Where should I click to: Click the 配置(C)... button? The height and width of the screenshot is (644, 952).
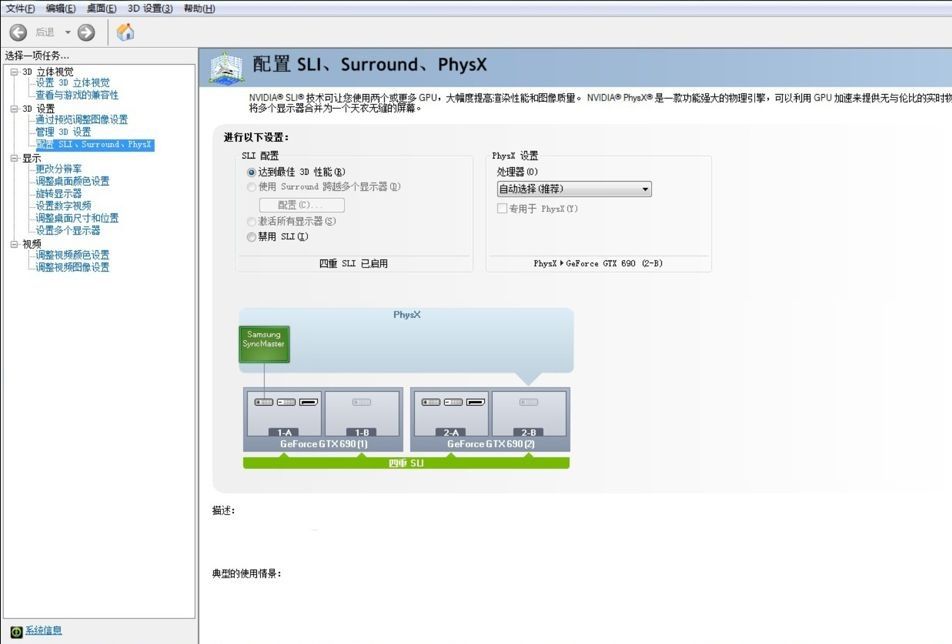(x=302, y=205)
